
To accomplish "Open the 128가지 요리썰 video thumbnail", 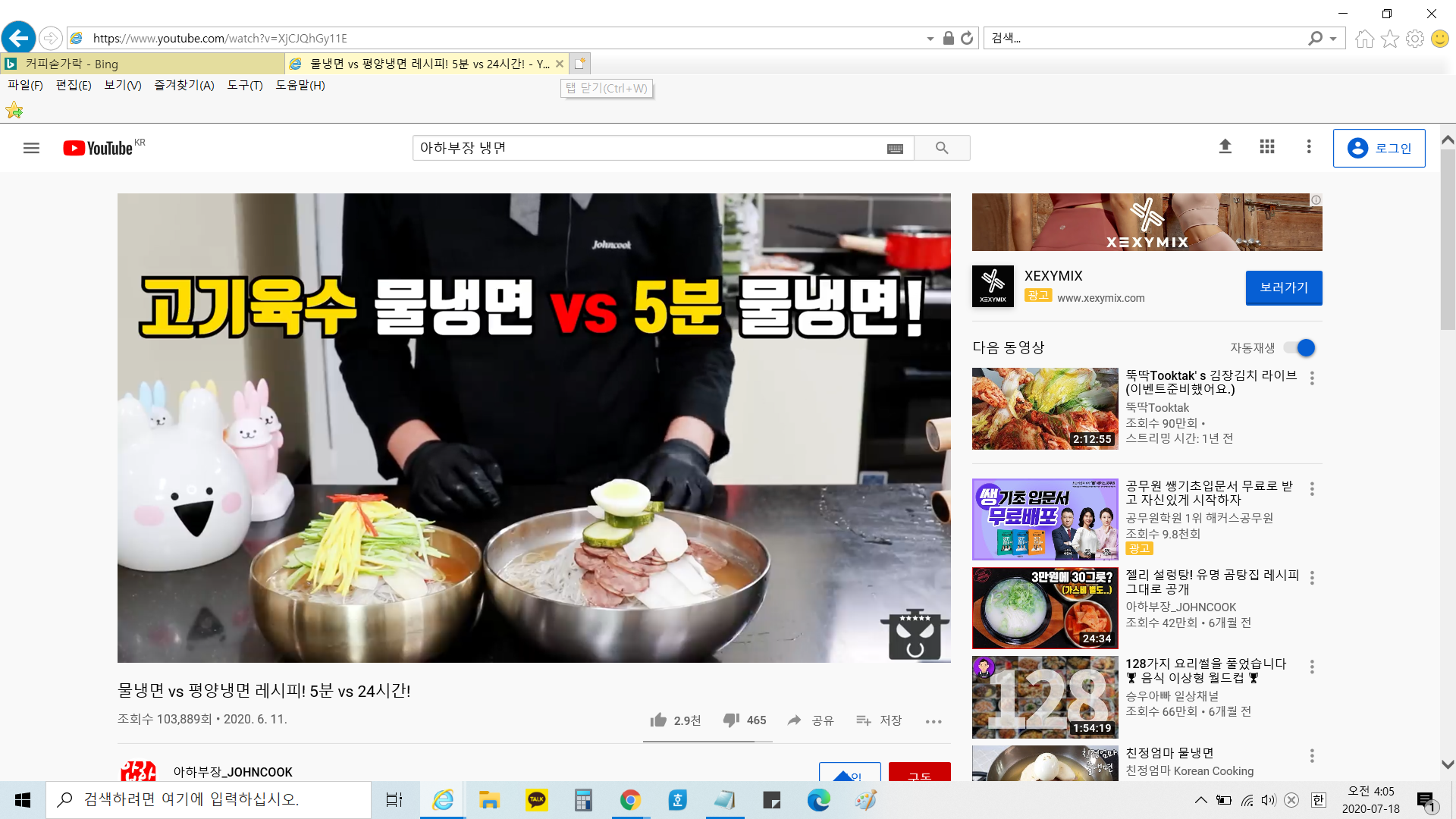I will point(1044,697).
